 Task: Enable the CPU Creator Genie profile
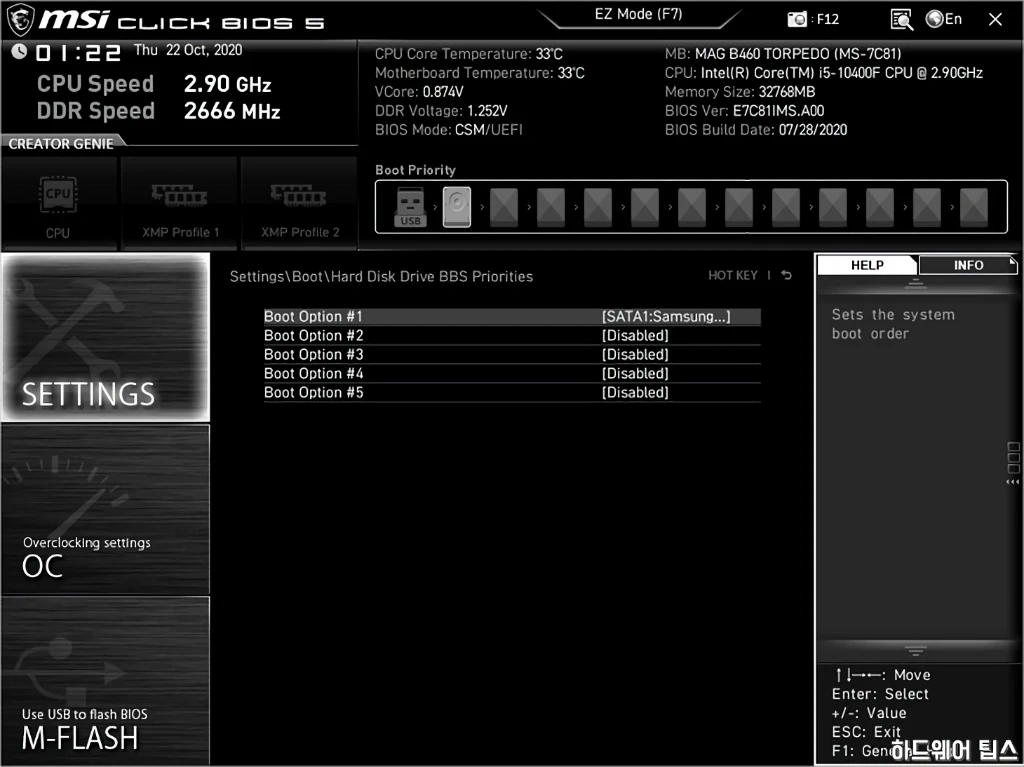pos(58,204)
